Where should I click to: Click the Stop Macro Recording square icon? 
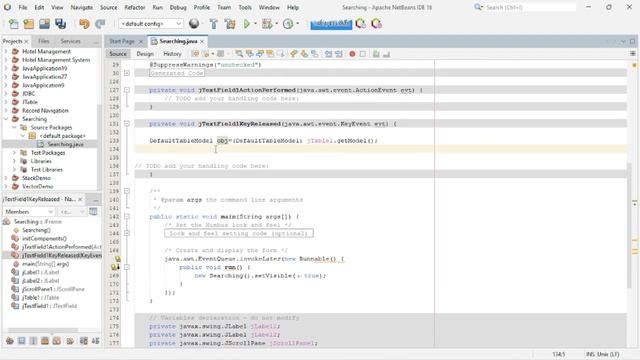[362, 54]
